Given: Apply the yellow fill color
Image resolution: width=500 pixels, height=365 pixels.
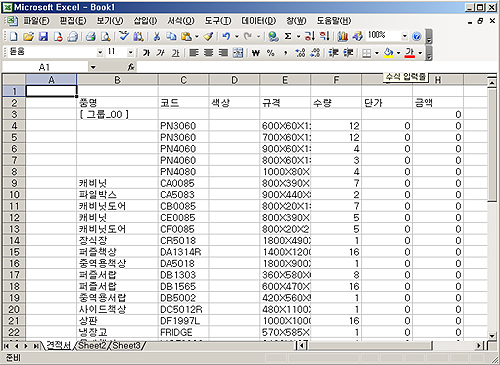Looking at the screenshot, I should click(x=388, y=53).
